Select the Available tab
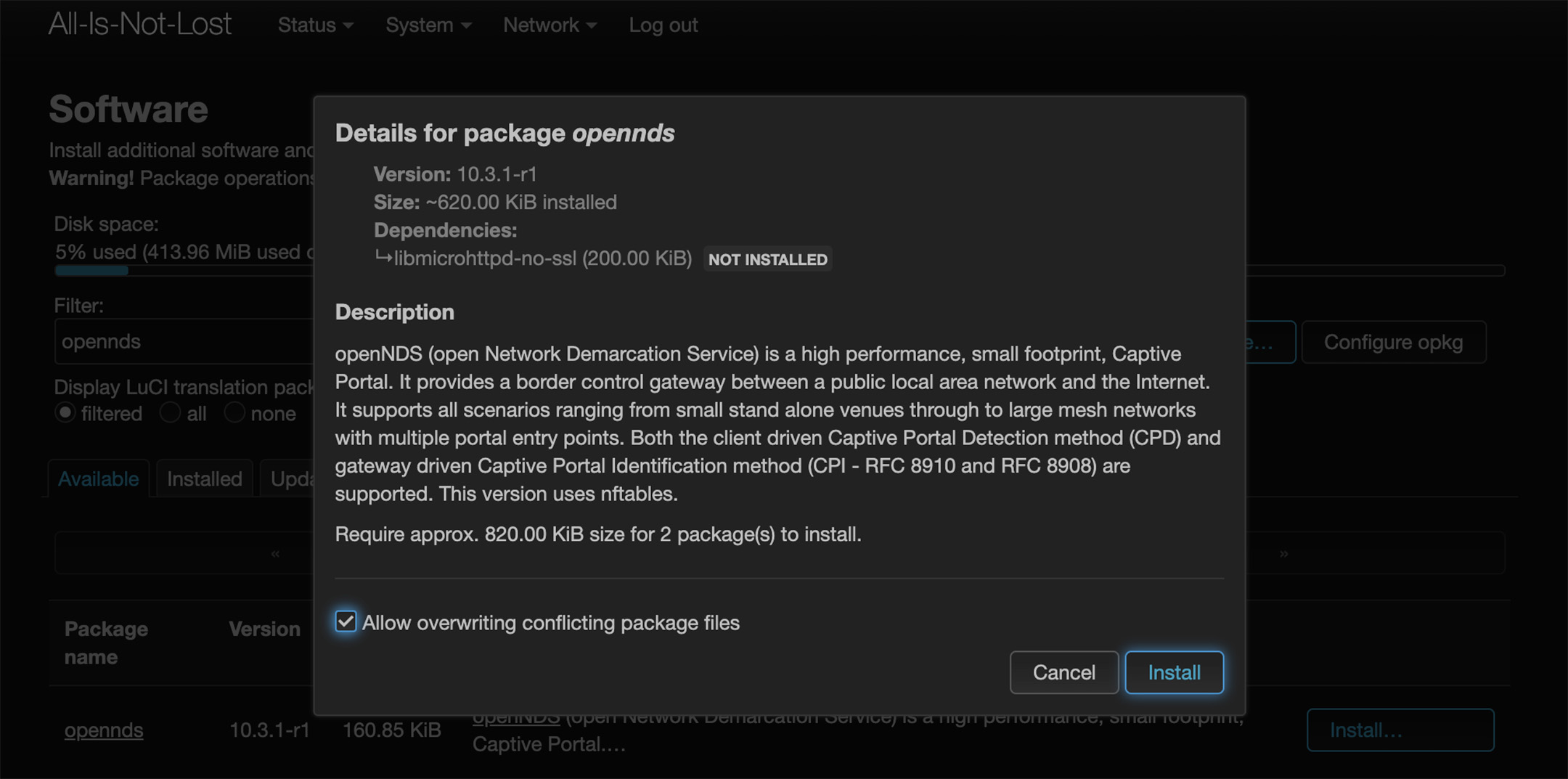1568x779 pixels. coord(98,478)
